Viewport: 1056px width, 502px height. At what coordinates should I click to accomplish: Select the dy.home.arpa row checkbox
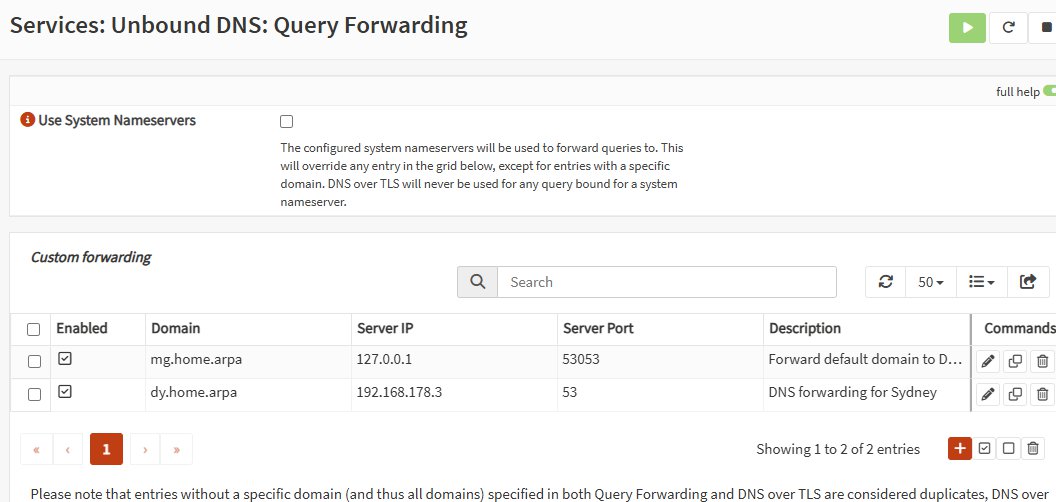coord(34,394)
